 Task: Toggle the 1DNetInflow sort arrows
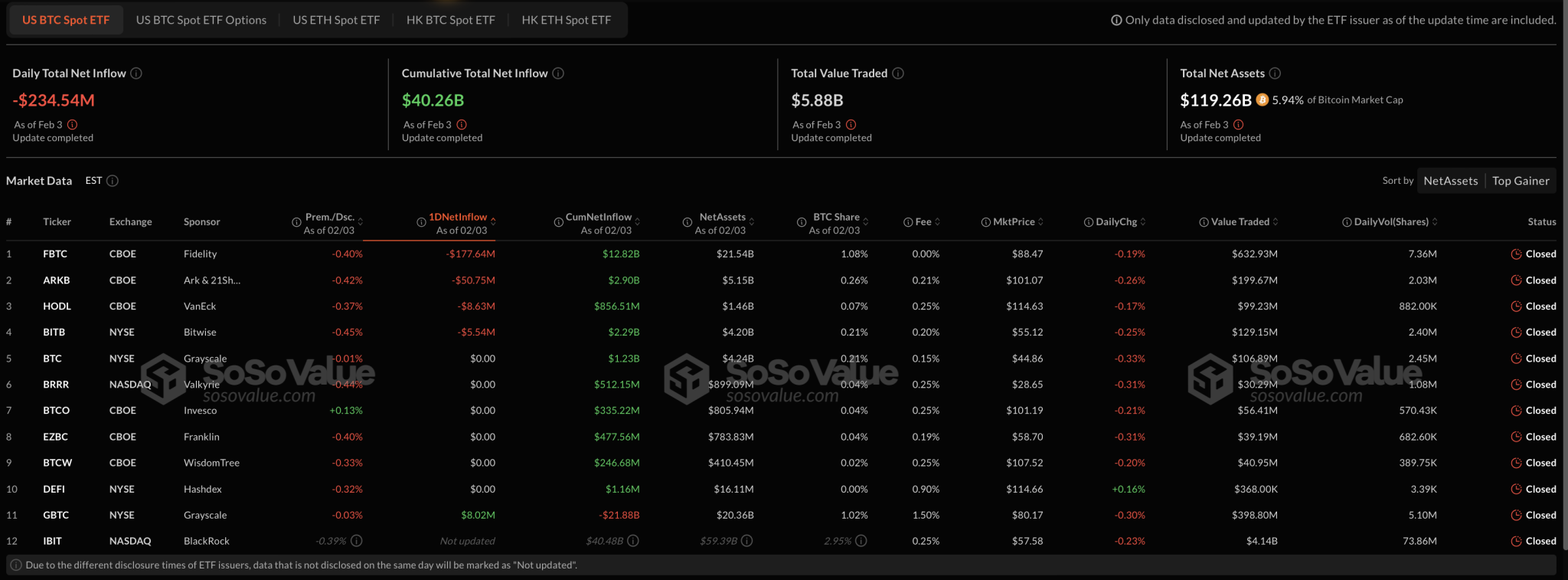[x=493, y=222]
